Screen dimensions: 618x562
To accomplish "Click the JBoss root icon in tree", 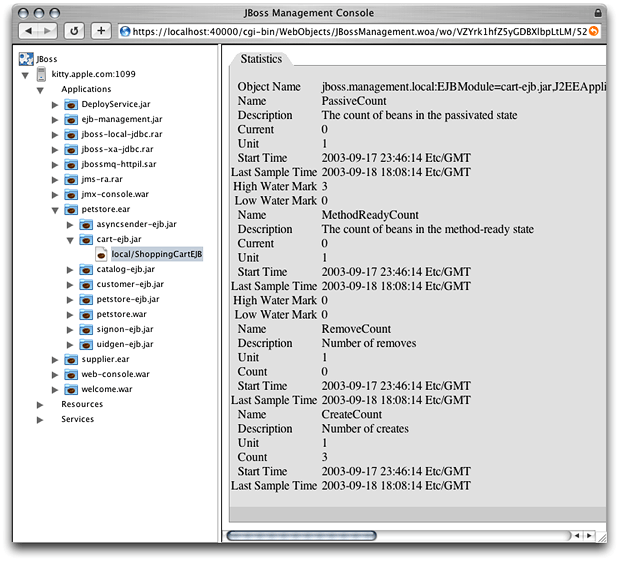I will tap(26, 59).
